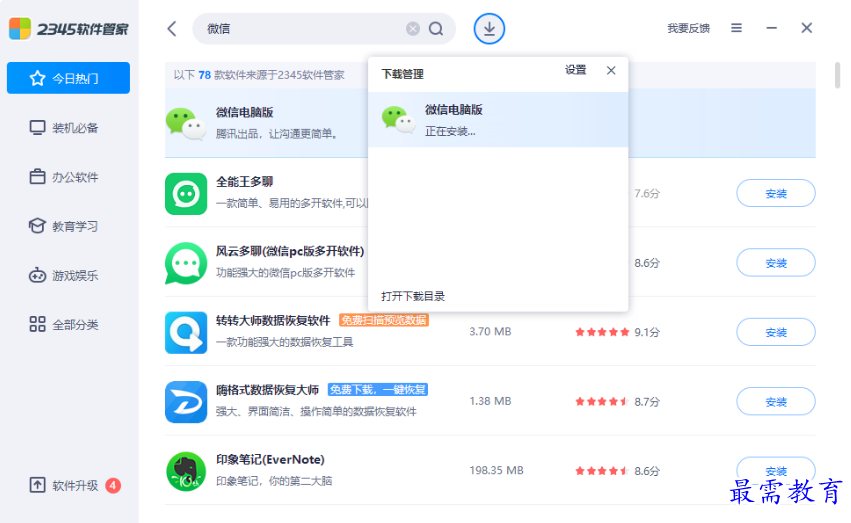The height and width of the screenshot is (523, 851).
Task: Click the 3.70 MB size text
Action: pos(490,331)
